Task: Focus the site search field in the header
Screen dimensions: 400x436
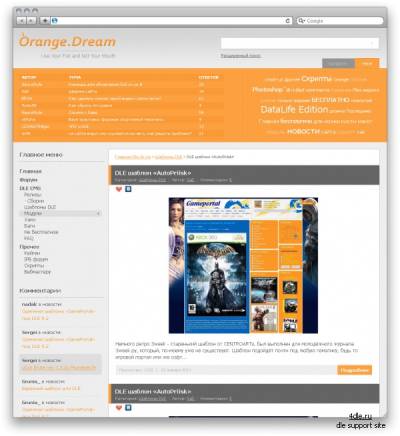Action: tap(299, 43)
